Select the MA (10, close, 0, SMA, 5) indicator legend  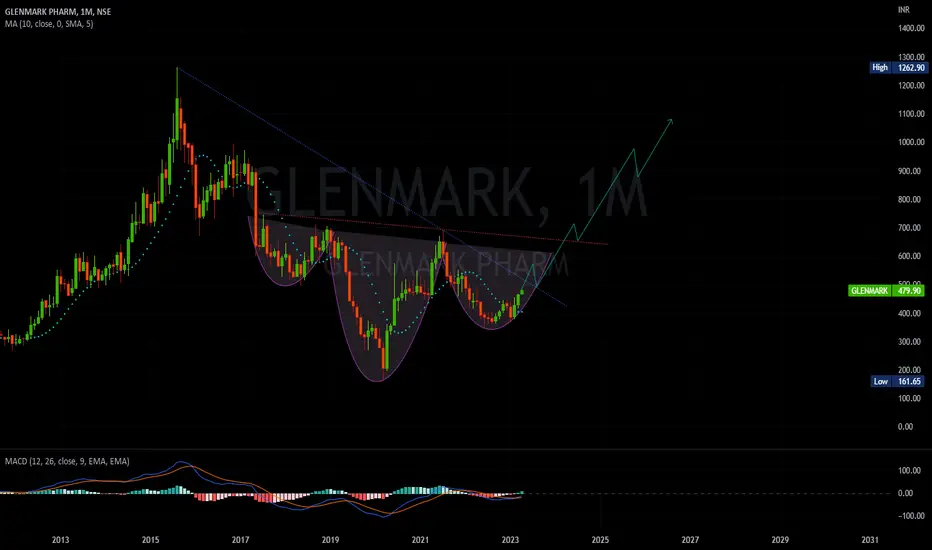[x=49, y=24]
